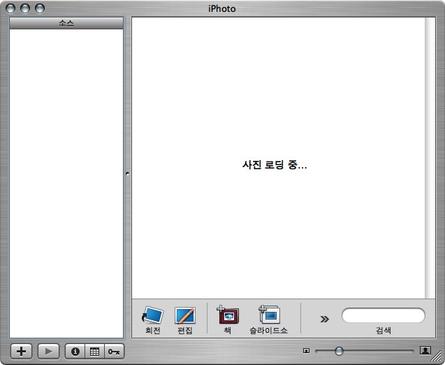Click the photo area vertical scrollbar
The height and width of the screenshot is (365, 445).
pyautogui.click(x=430, y=158)
